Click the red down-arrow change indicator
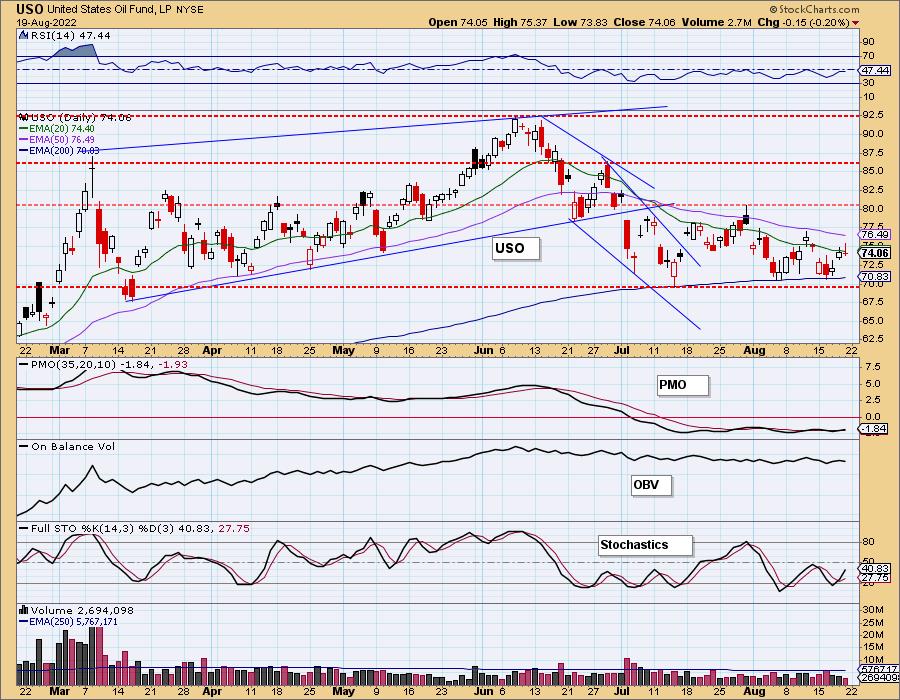Image resolution: width=900 pixels, height=700 pixels. coord(856,23)
